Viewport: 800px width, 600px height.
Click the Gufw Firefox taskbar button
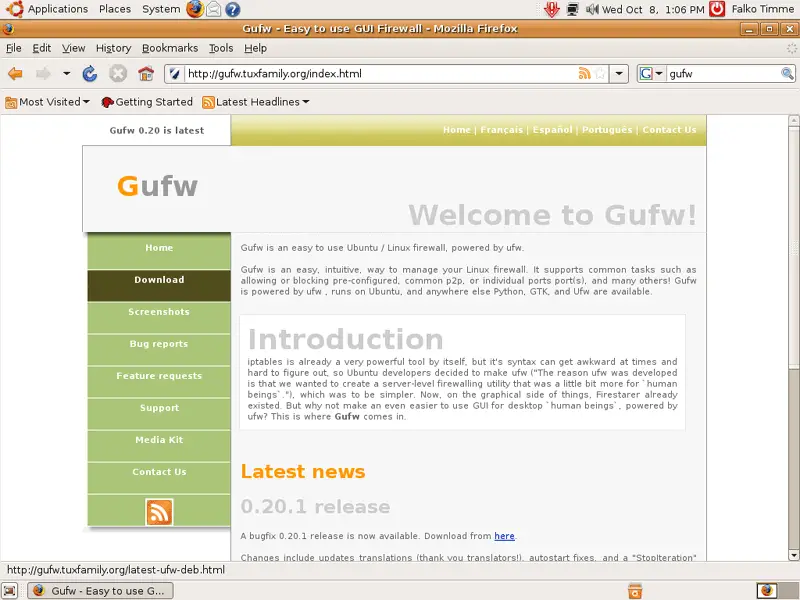click(x=100, y=591)
